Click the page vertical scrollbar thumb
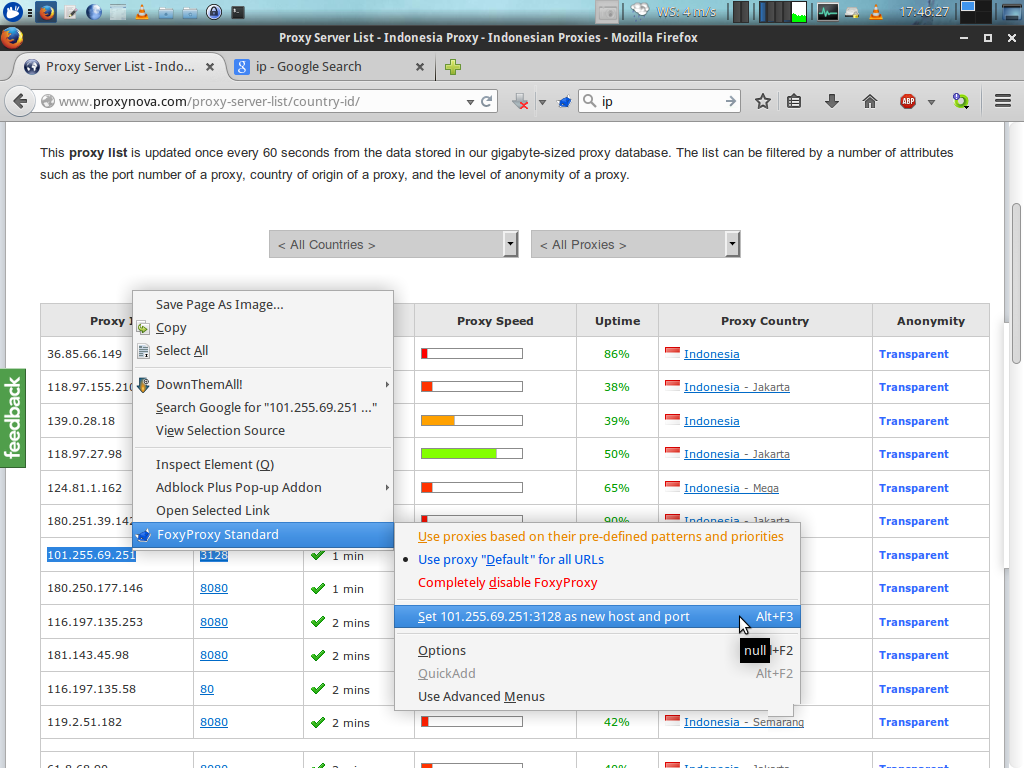This screenshot has height=768, width=1024. (1016, 284)
